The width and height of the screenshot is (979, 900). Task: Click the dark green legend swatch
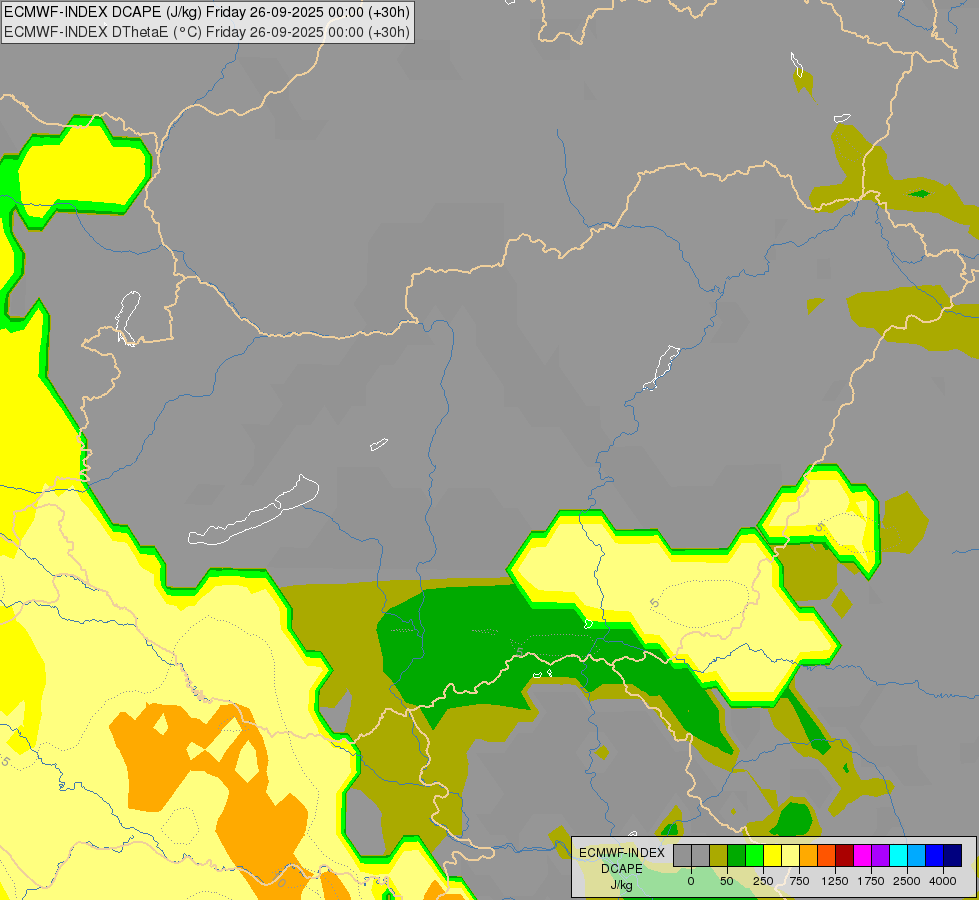point(737,855)
